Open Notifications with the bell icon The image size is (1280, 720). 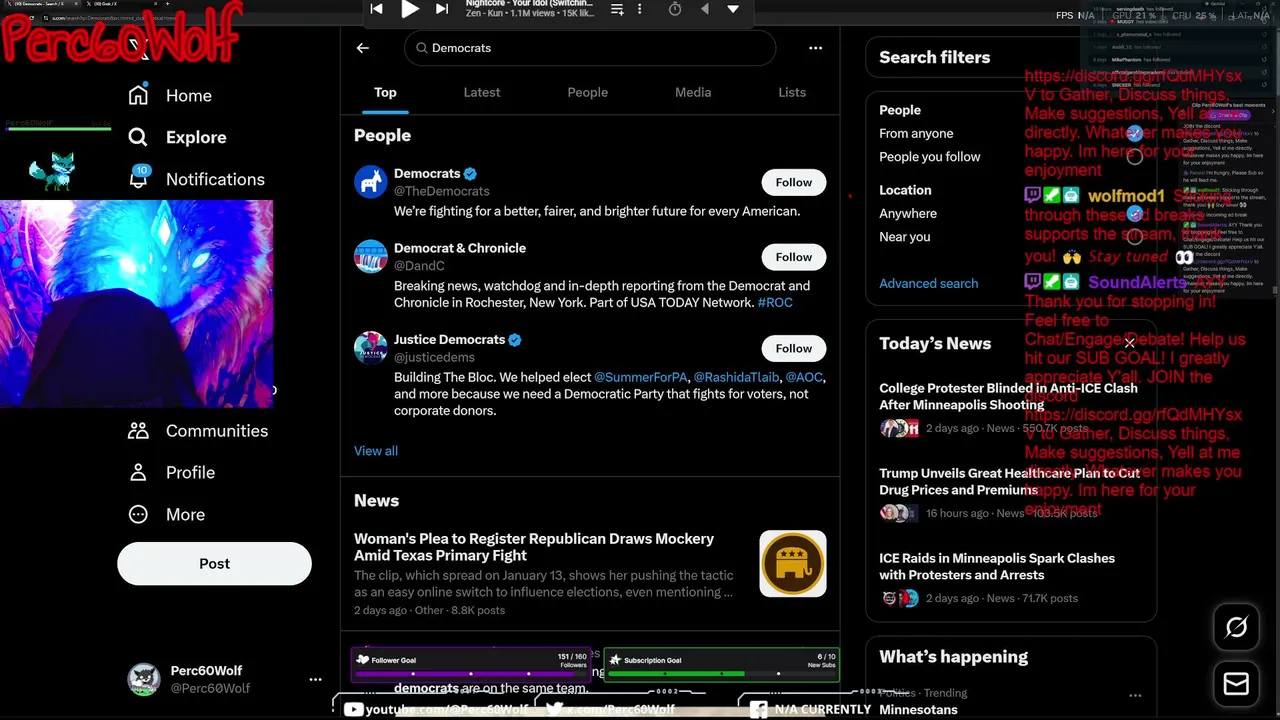coord(196,179)
